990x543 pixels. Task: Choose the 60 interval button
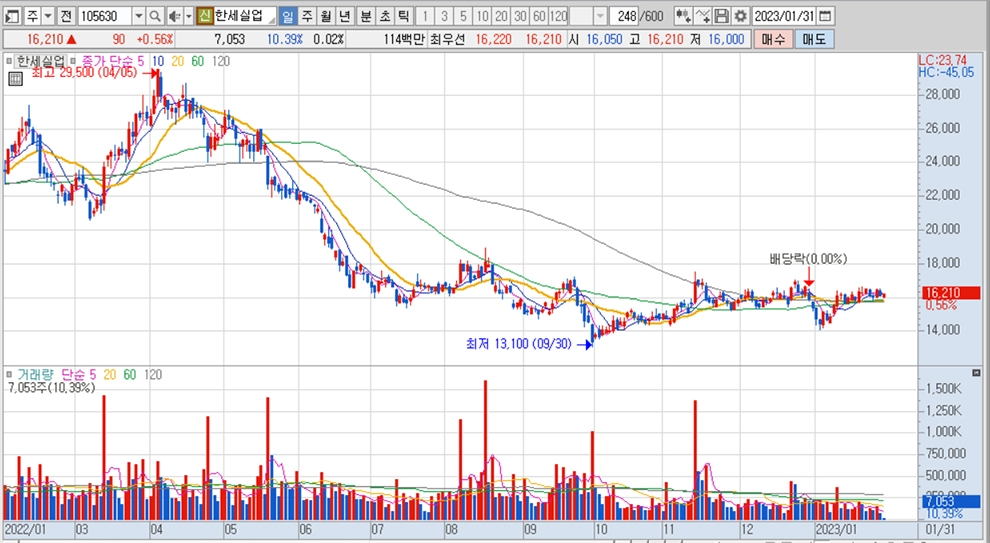click(x=539, y=16)
